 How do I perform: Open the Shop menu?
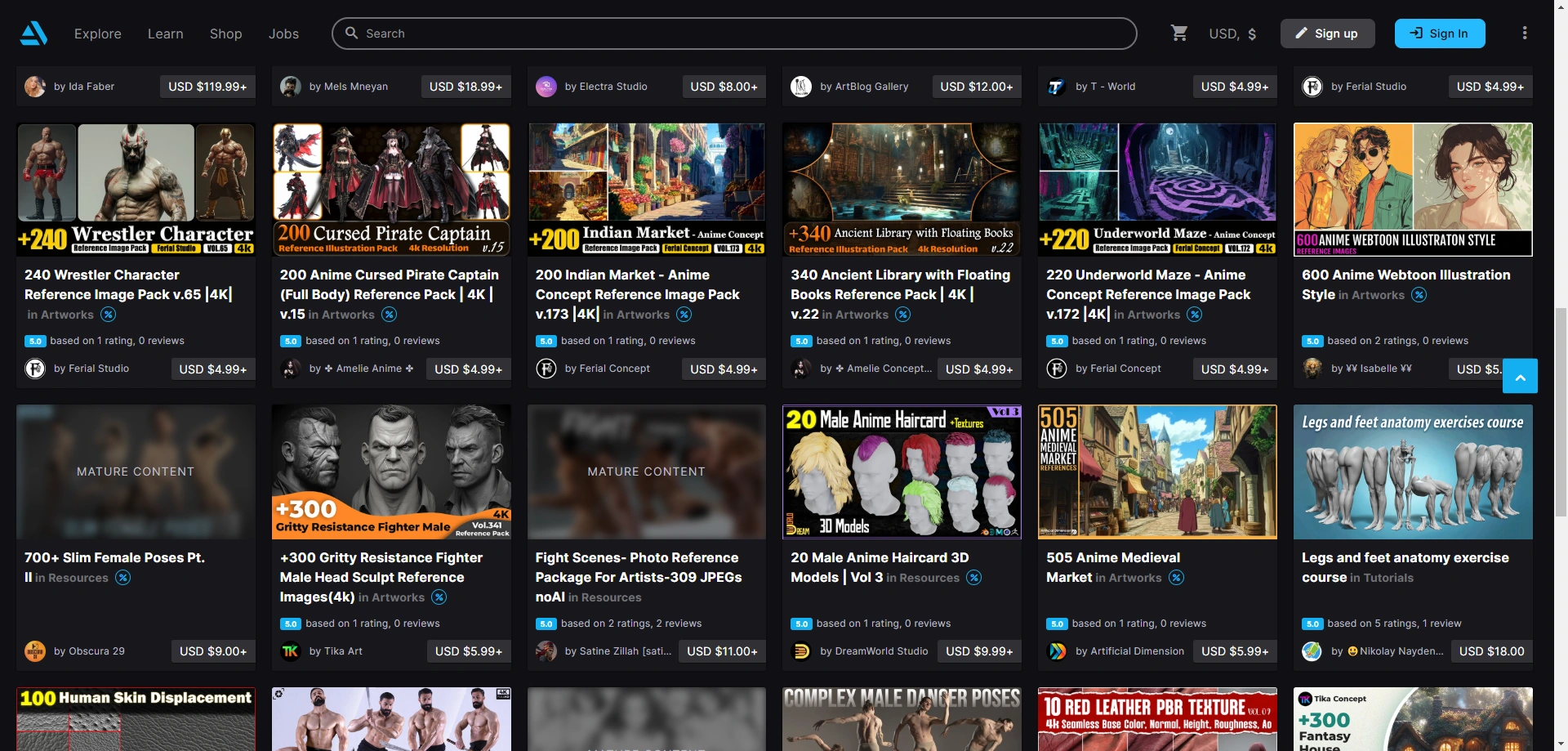(226, 34)
